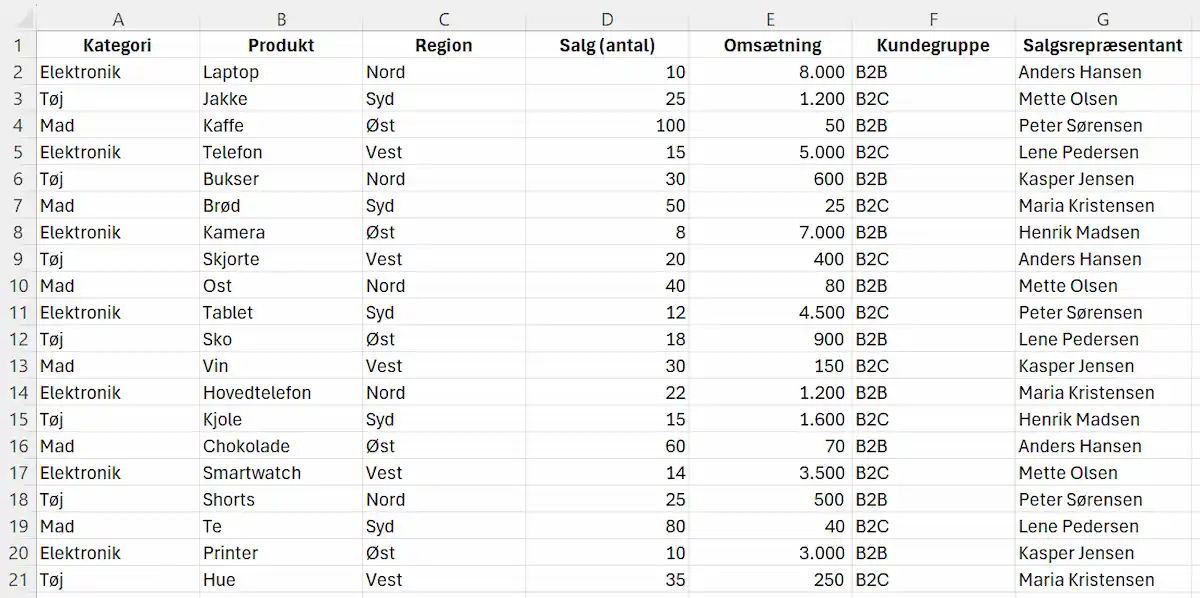Click the Kaffe product cell

point(280,125)
